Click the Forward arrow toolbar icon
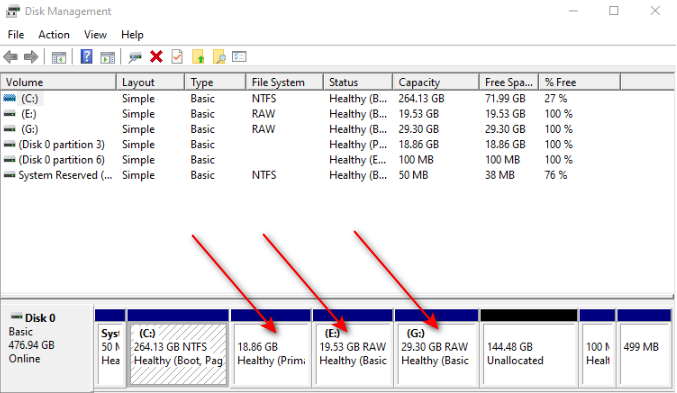Screen dimensions: 677x393 tap(31, 57)
